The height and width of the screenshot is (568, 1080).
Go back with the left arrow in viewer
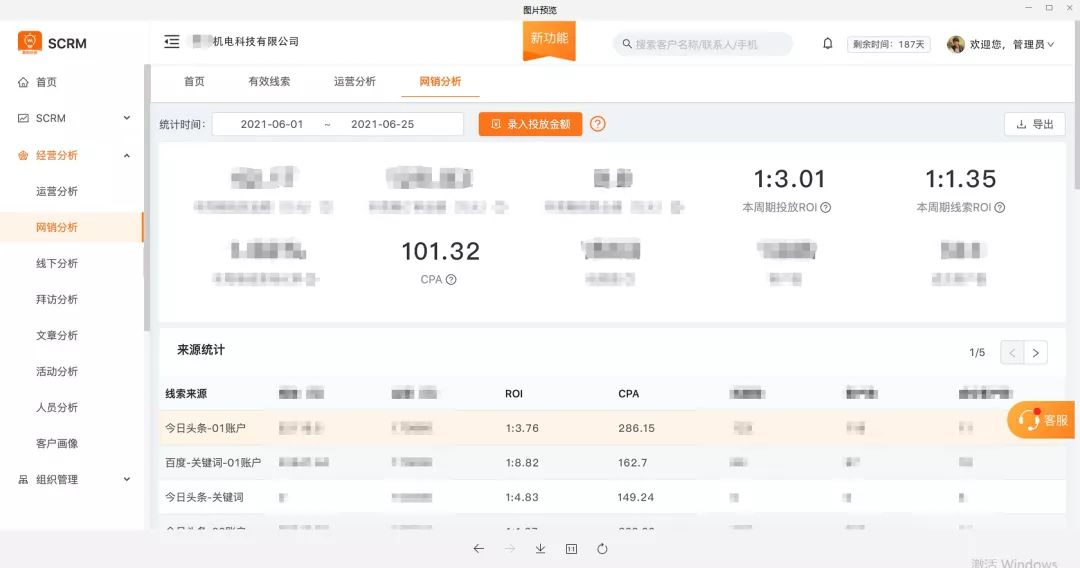coord(479,549)
